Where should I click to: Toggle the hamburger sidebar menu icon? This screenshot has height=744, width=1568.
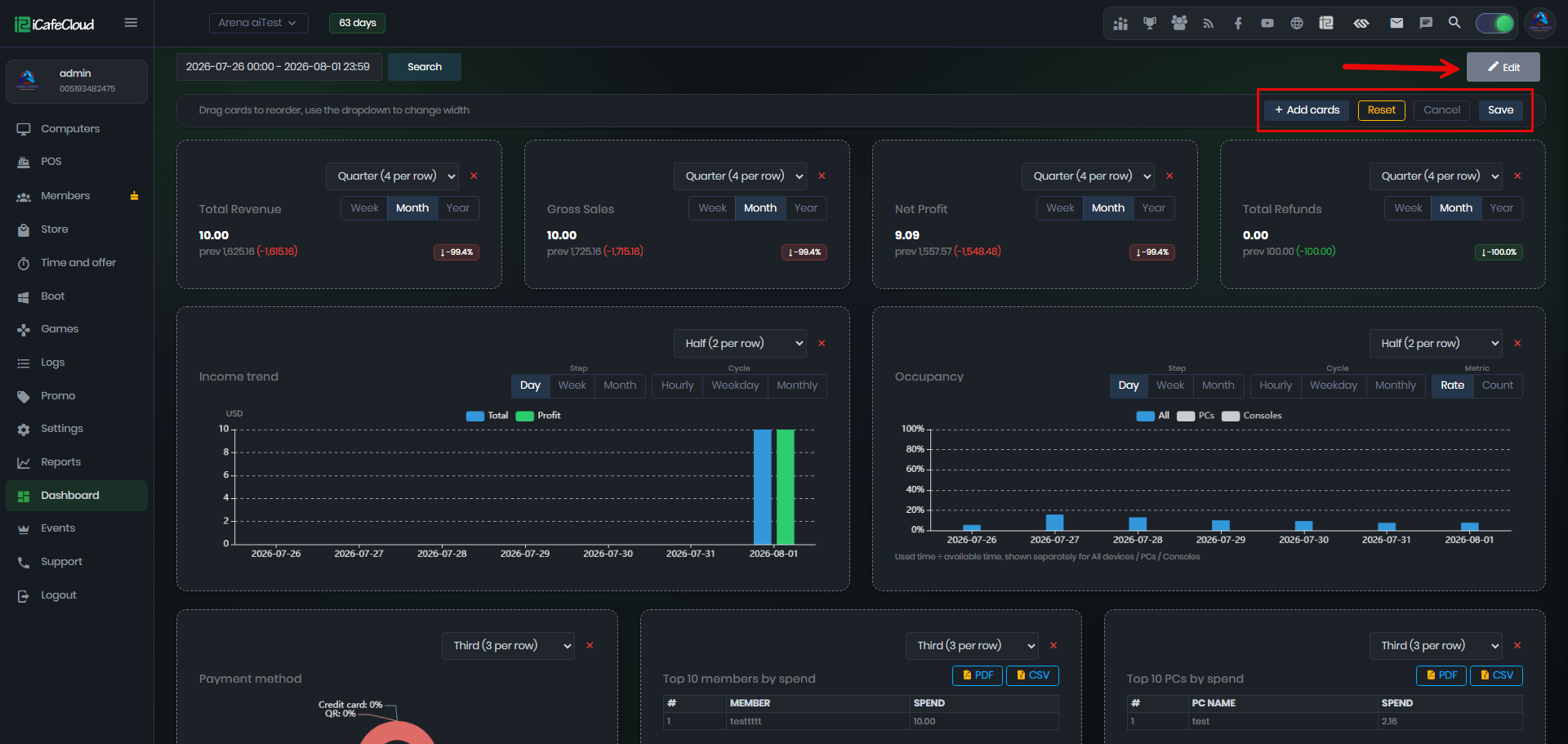coord(131,23)
